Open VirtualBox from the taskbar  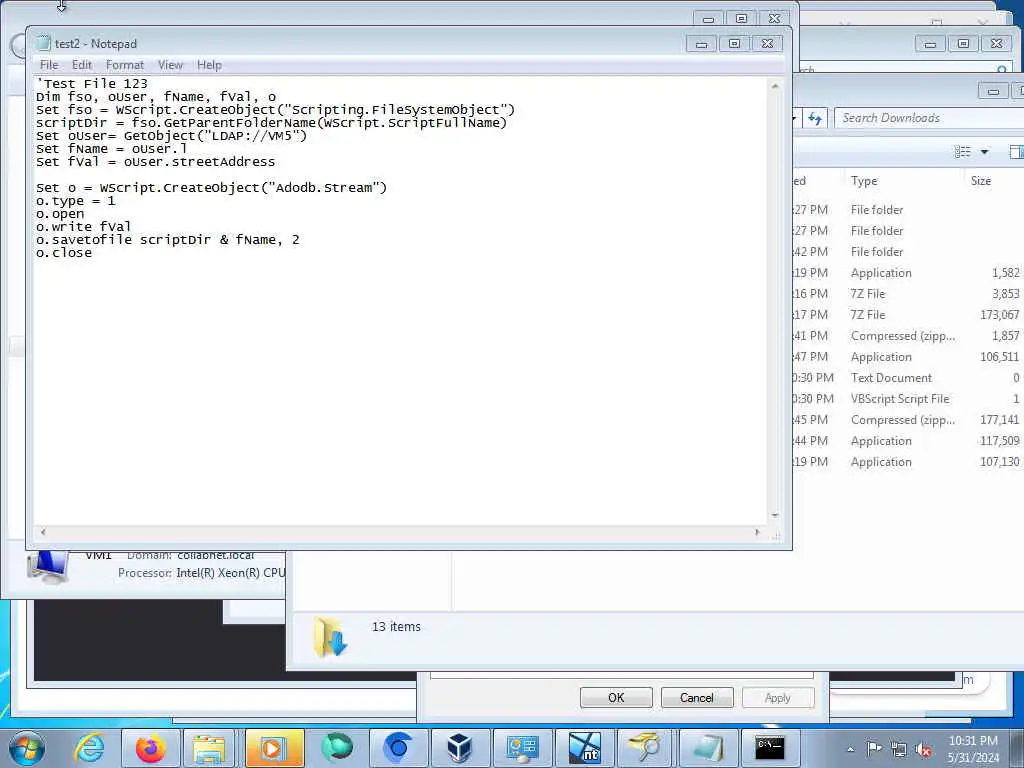pyautogui.click(x=460, y=748)
